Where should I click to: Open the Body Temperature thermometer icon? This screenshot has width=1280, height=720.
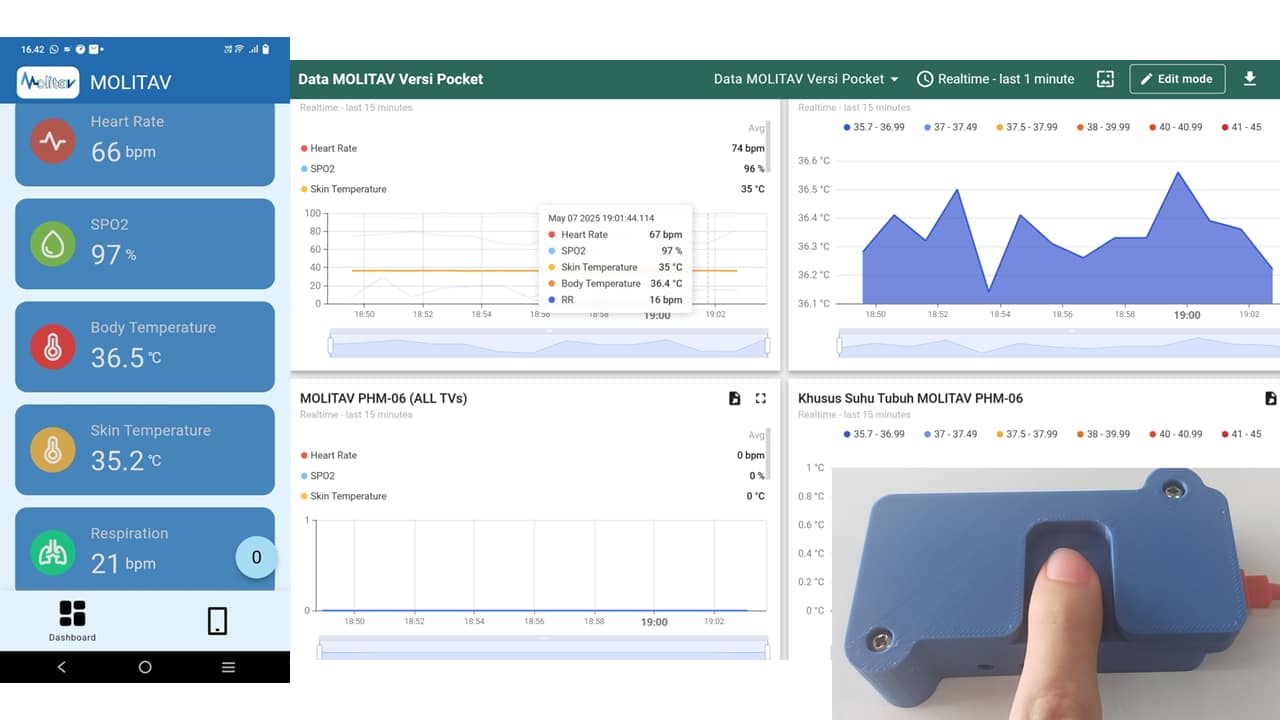[52, 343]
